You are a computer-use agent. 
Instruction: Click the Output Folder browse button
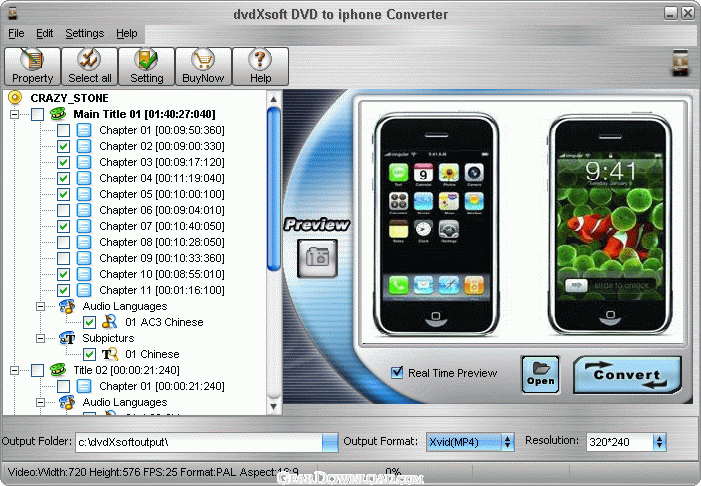pyautogui.click(x=330, y=442)
